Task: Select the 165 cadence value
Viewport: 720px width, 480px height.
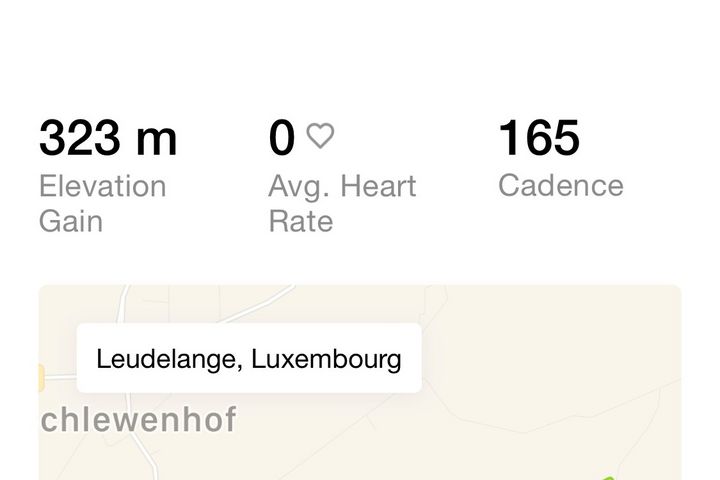Action: [539, 138]
